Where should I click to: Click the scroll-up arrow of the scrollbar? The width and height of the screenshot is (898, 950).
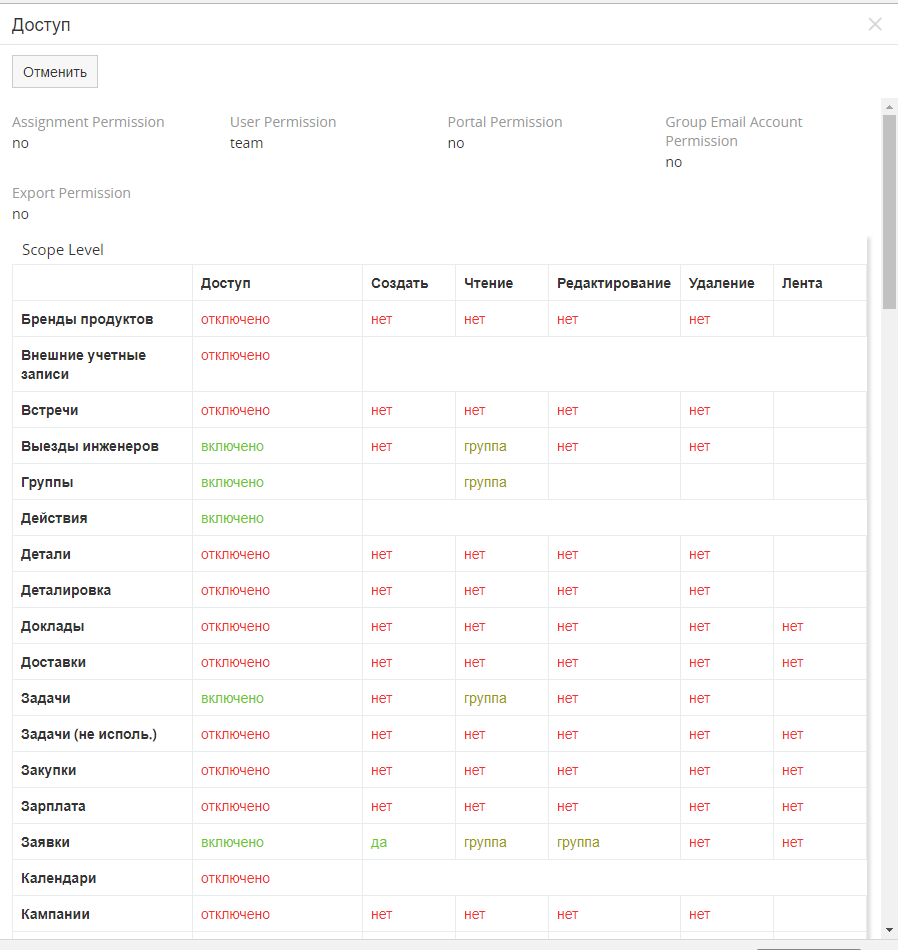click(x=889, y=105)
